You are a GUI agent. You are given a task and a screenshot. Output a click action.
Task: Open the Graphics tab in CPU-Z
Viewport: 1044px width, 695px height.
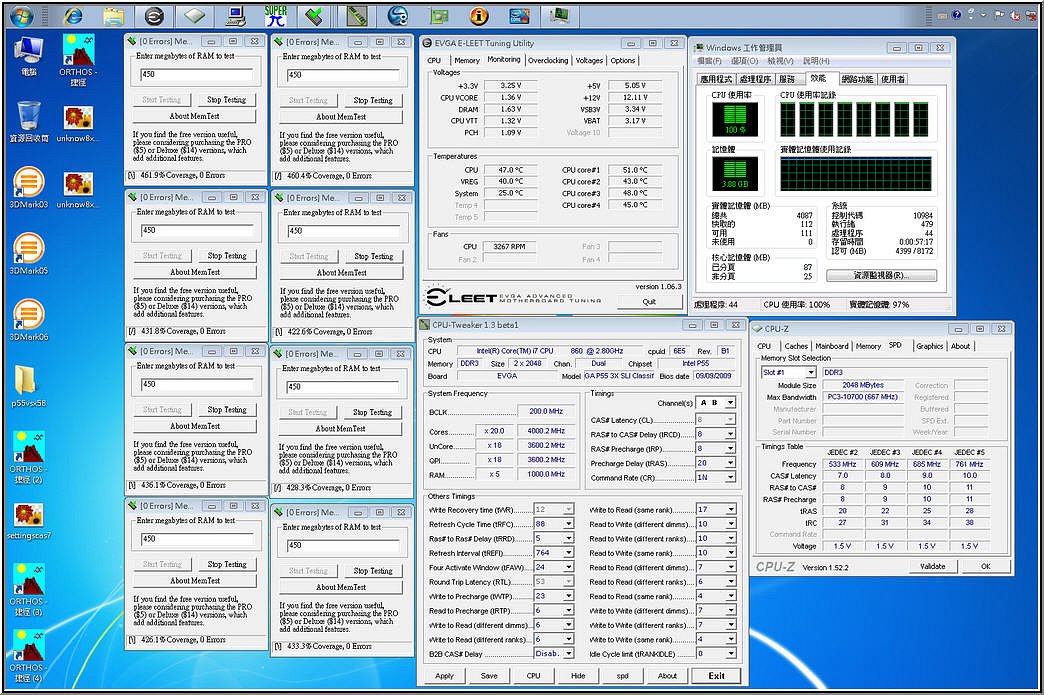[929, 346]
